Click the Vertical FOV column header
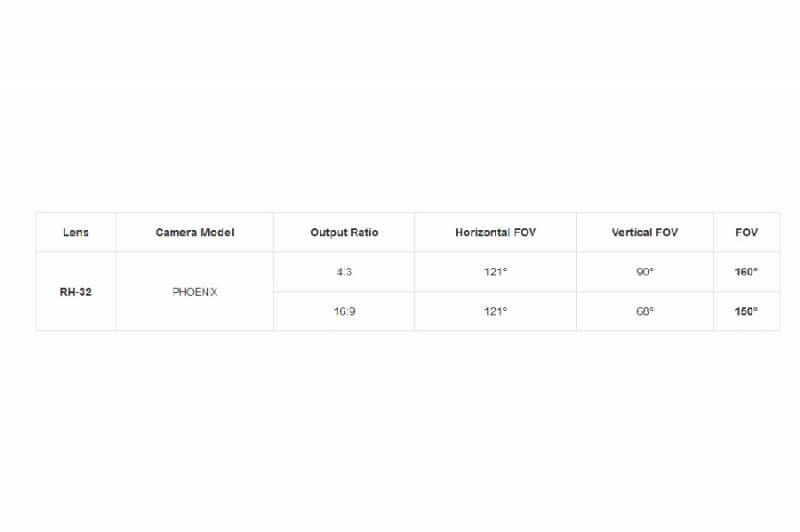 tap(645, 232)
